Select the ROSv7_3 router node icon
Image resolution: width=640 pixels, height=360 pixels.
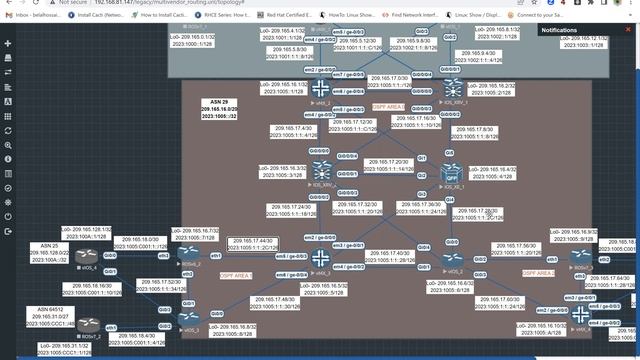coord(581,257)
